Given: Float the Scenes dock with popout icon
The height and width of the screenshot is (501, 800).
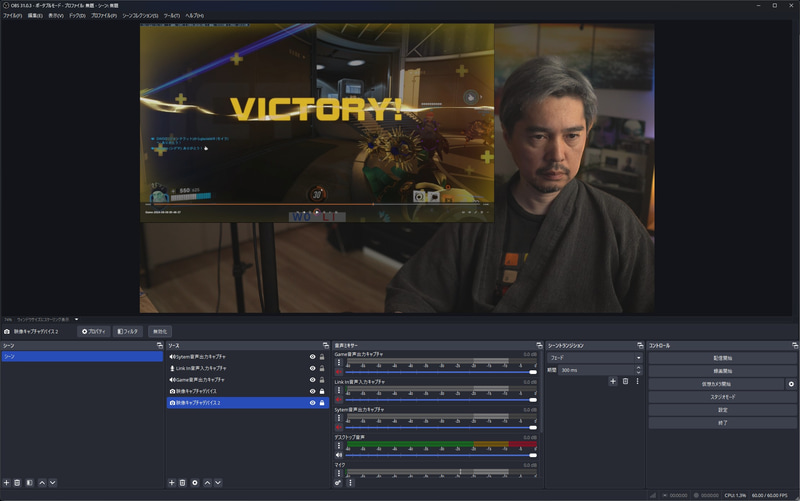Looking at the screenshot, I should (x=160, y=345).
